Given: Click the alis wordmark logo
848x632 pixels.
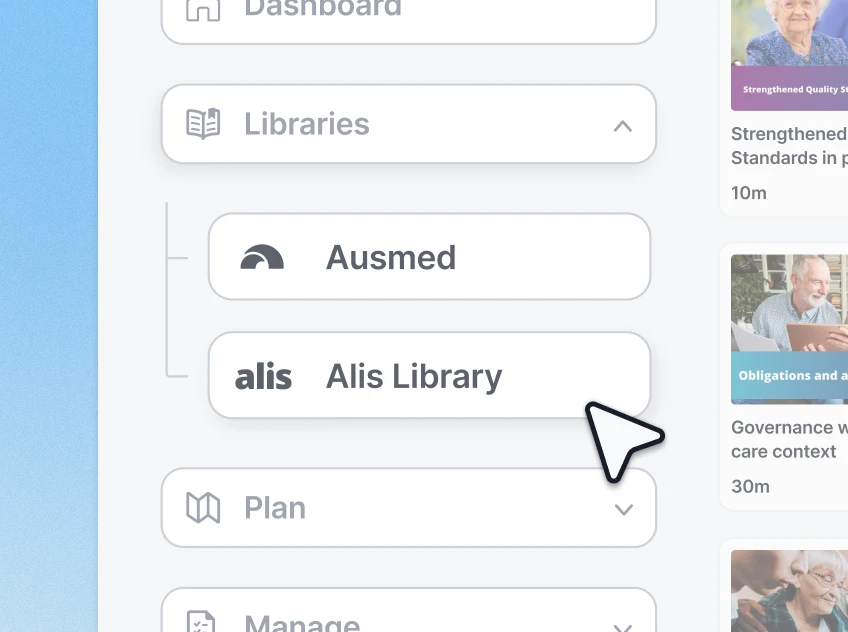Looking at the screenshot, I should tap(263, 376).
